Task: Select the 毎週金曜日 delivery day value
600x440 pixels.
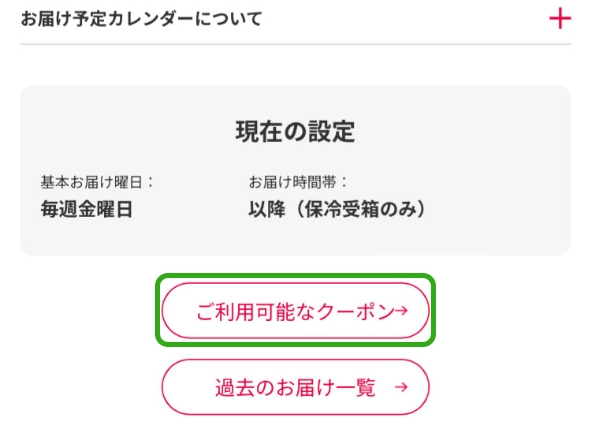Action: [x=86, y=210]
